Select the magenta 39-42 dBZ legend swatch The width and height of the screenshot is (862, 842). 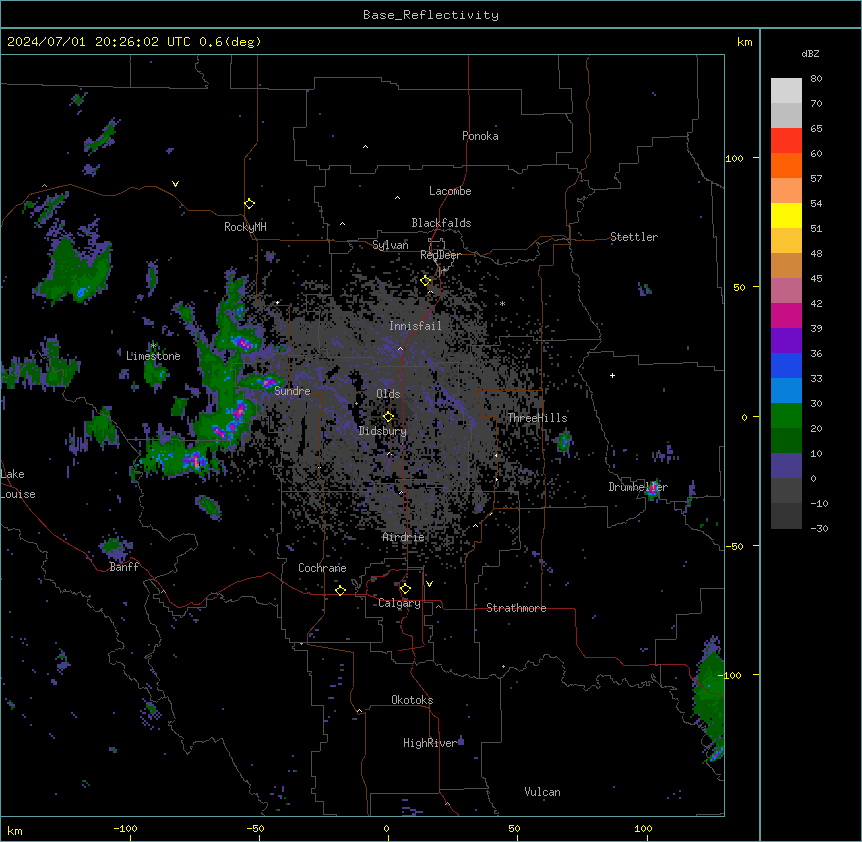point(786,315)
